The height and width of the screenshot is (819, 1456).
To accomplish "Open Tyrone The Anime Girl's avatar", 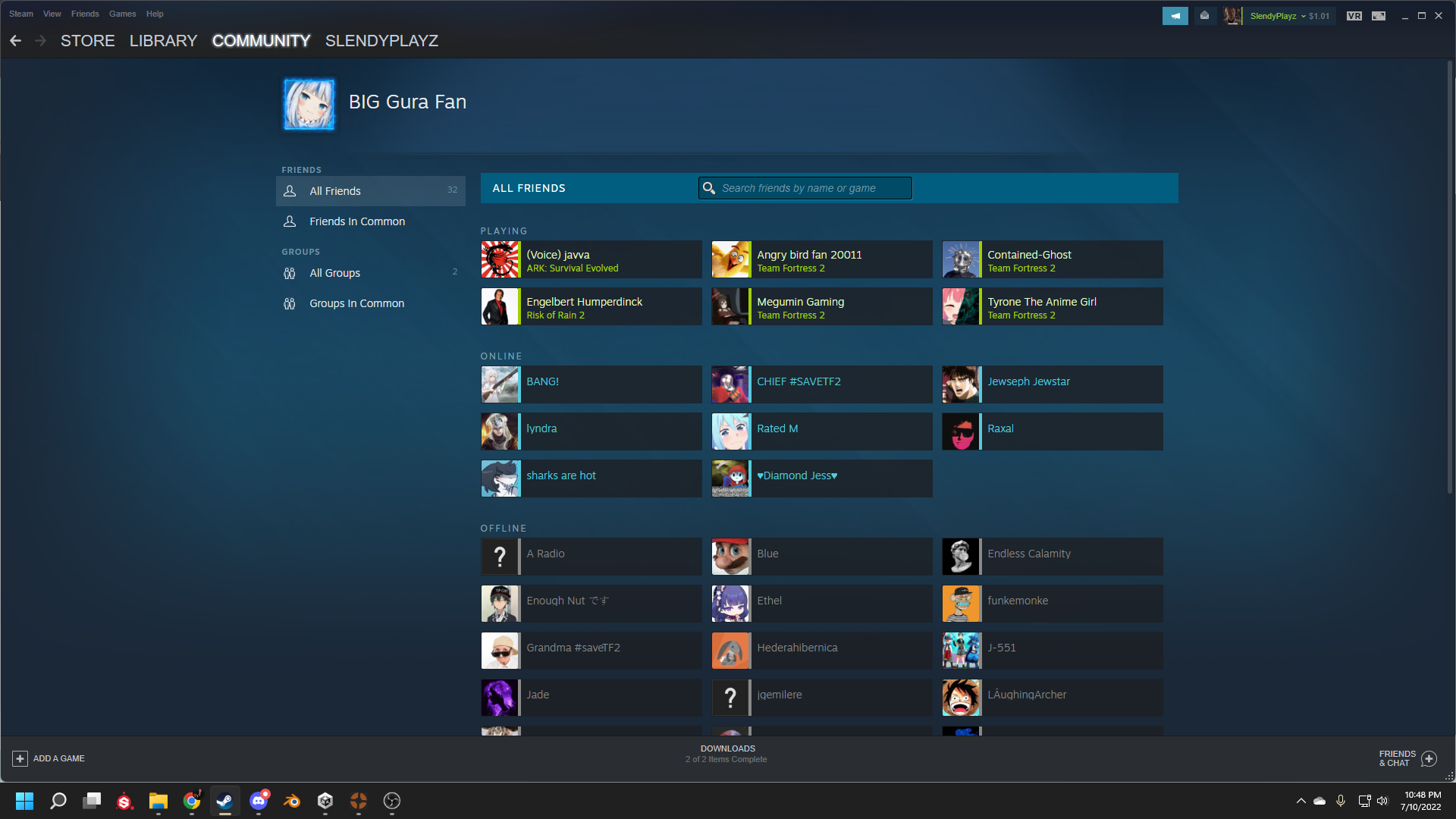I will pos(962,306).
